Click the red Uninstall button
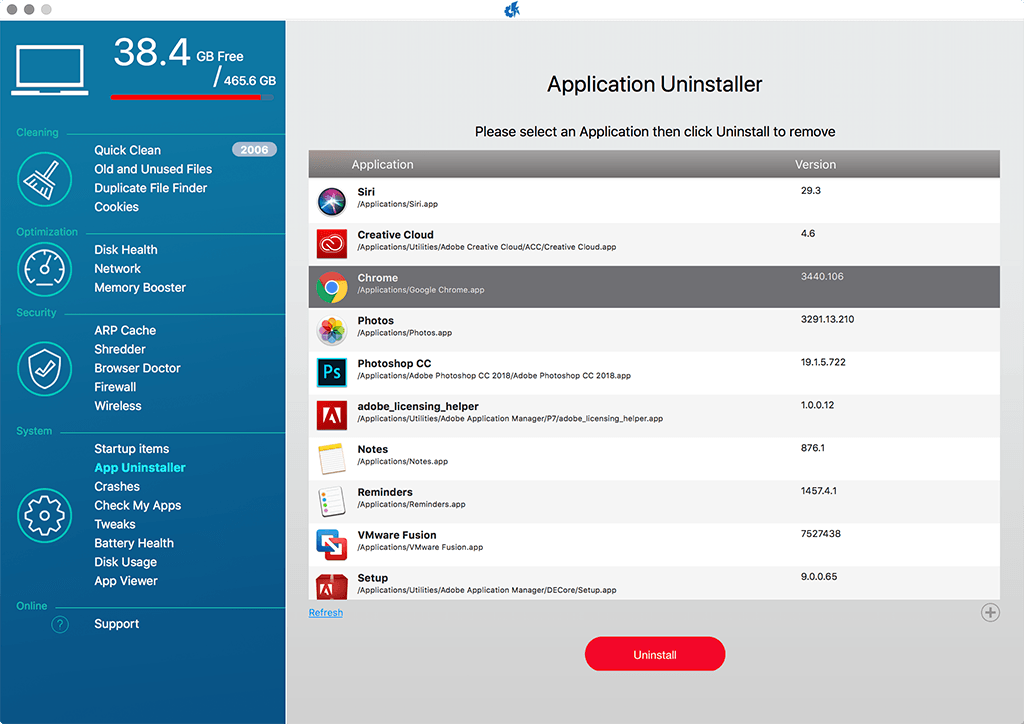1024x724 pixels. click(654, 654)
